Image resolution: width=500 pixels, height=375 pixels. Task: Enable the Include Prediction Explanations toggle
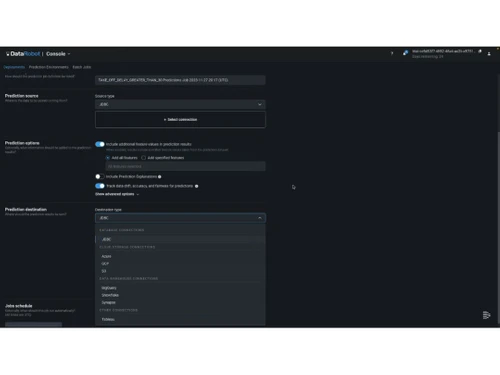100,177
